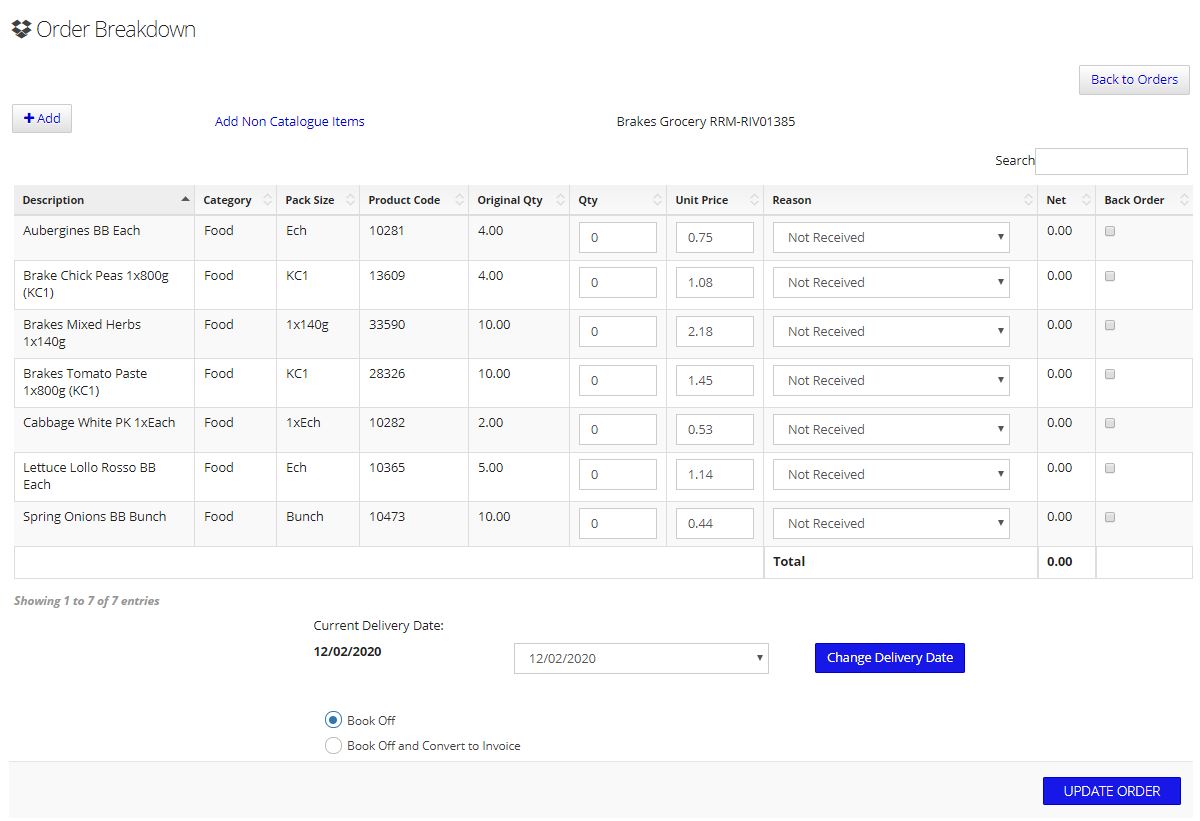Image resolution: width=1200 pixels, height=821 pixels.
Task: Sort table by Net column
Action: click(1066, 200)
